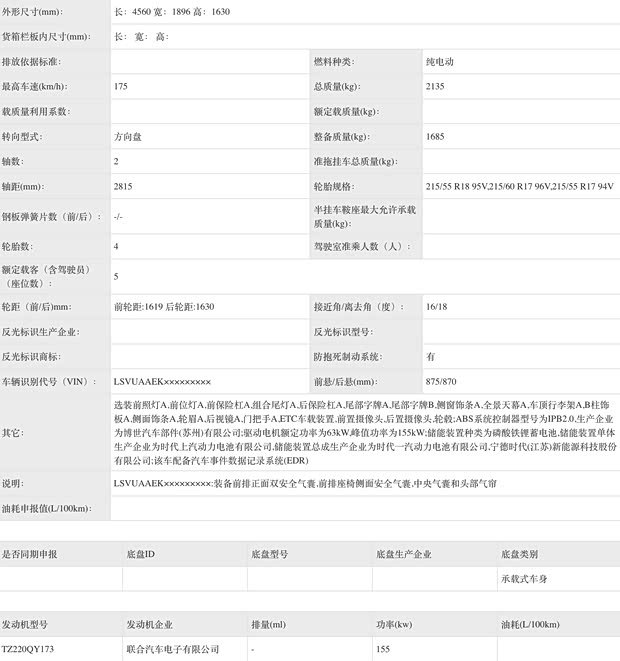Select the leaf spring value -/-
This screenshot has width=620, height=661.
click(x=118, y=217)
